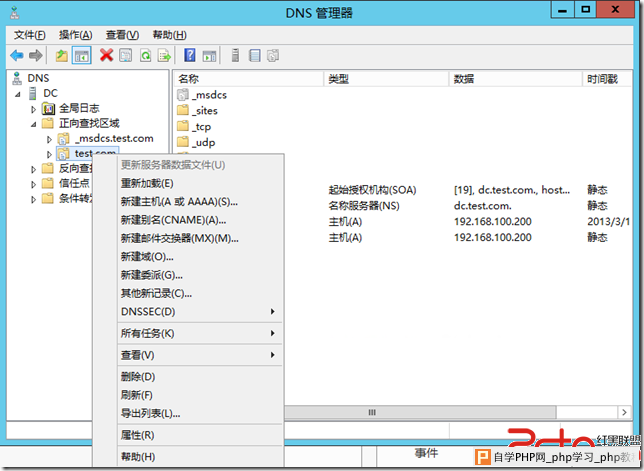Viewport: 644px width, 471px height.
Task: Collapse the DC server node
Action: coord(18,94)
